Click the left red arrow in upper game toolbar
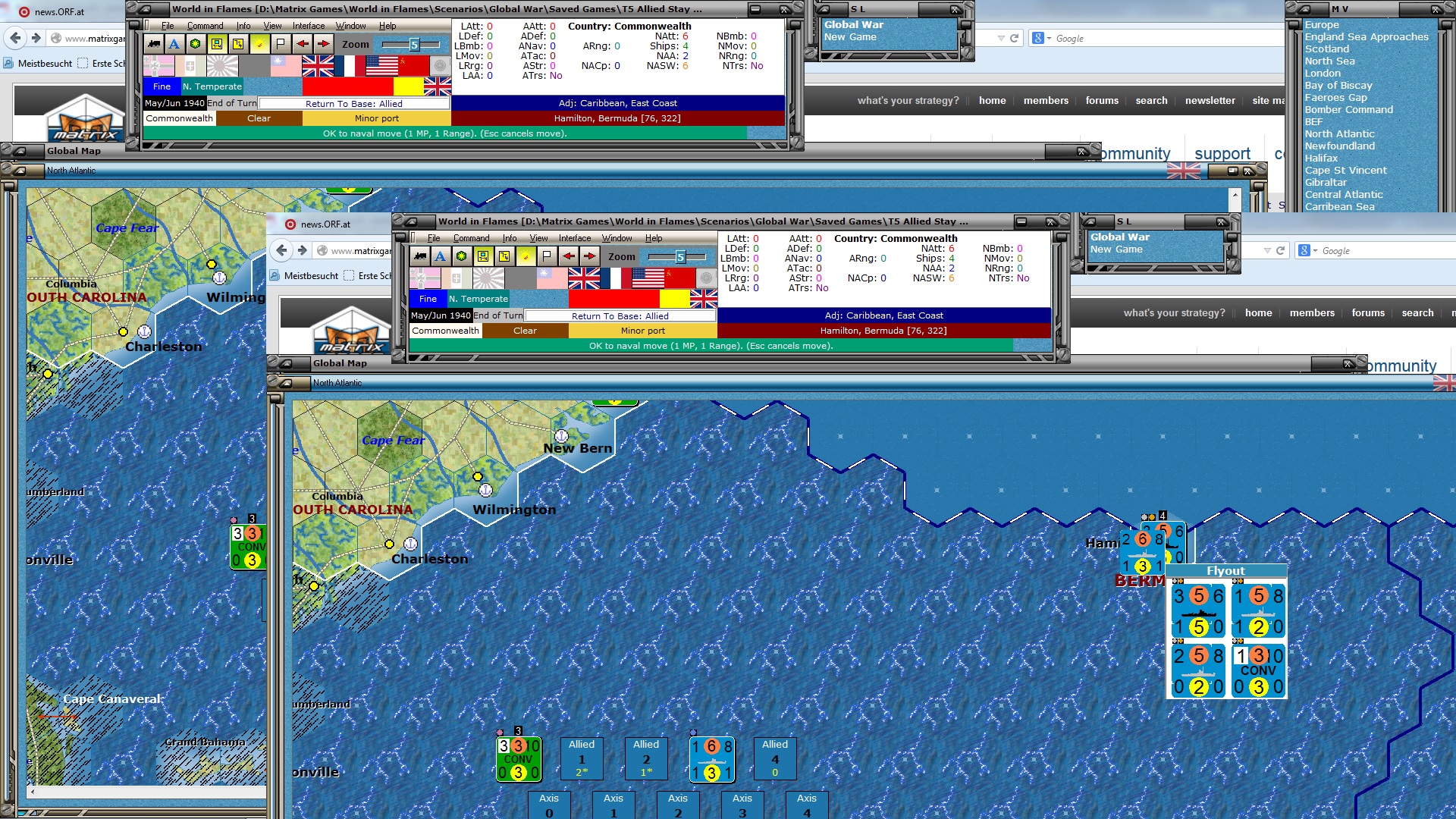This screenshot has height=819, width=1456. point(302,44)
